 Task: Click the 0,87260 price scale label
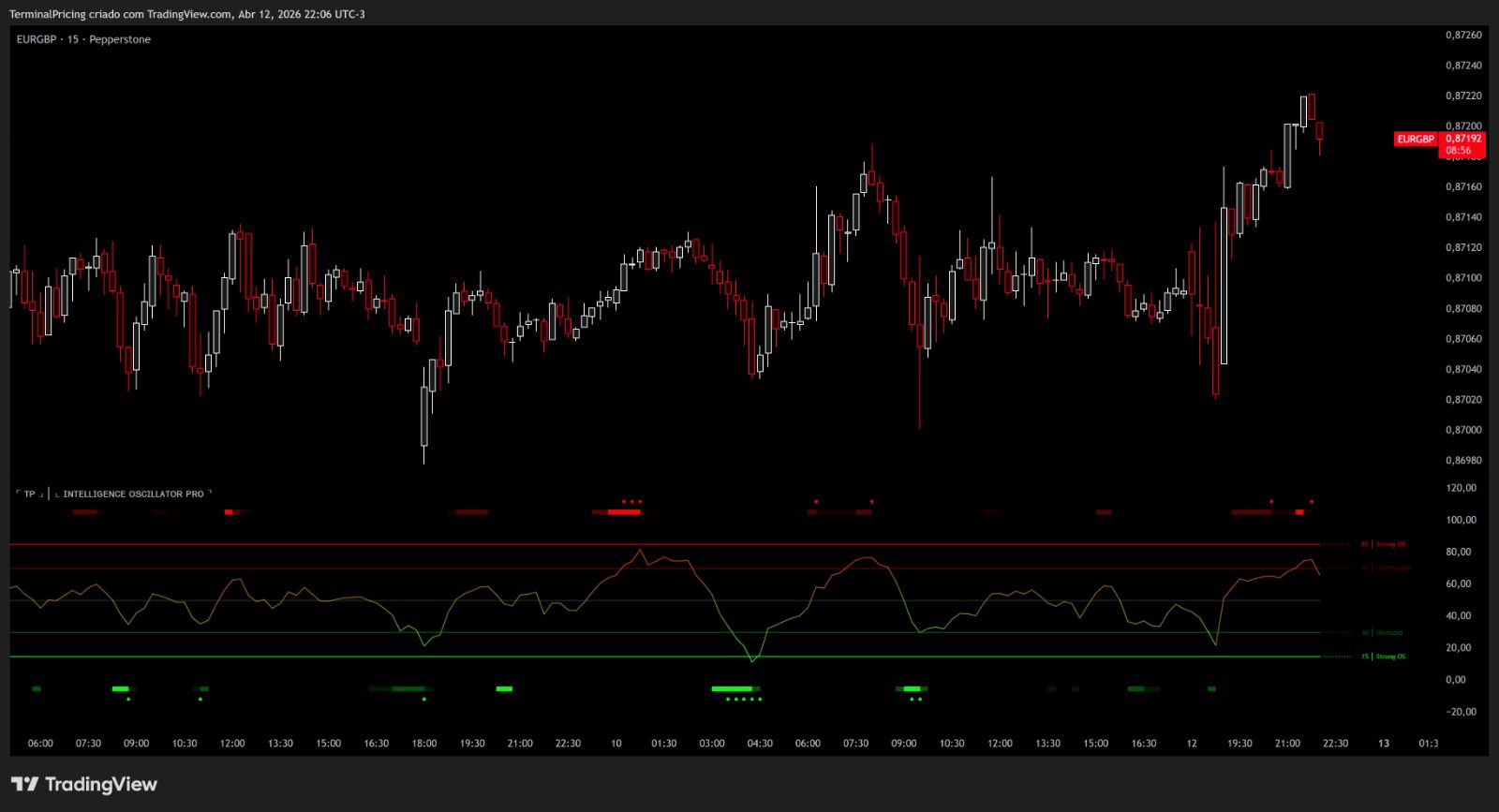(x=1463, y=35)
